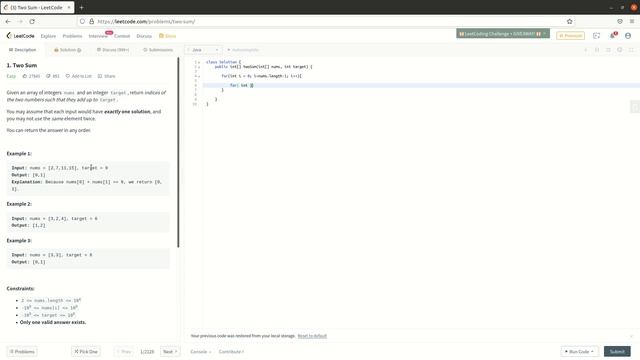Switch to the Solution tab
The height and width of the screenshot is (360, 640).
(68, 50)
